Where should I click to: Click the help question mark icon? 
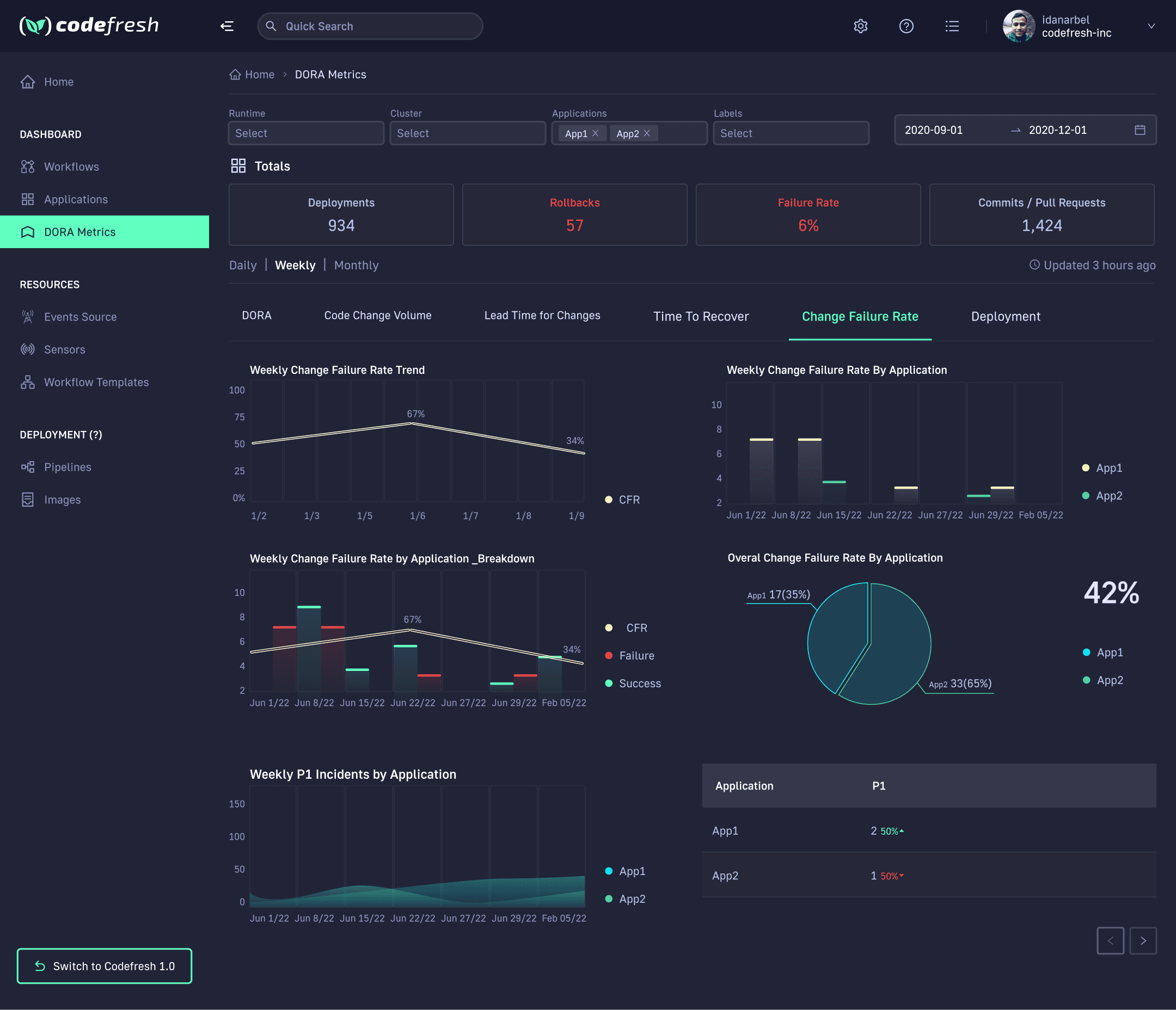[906, 26]
